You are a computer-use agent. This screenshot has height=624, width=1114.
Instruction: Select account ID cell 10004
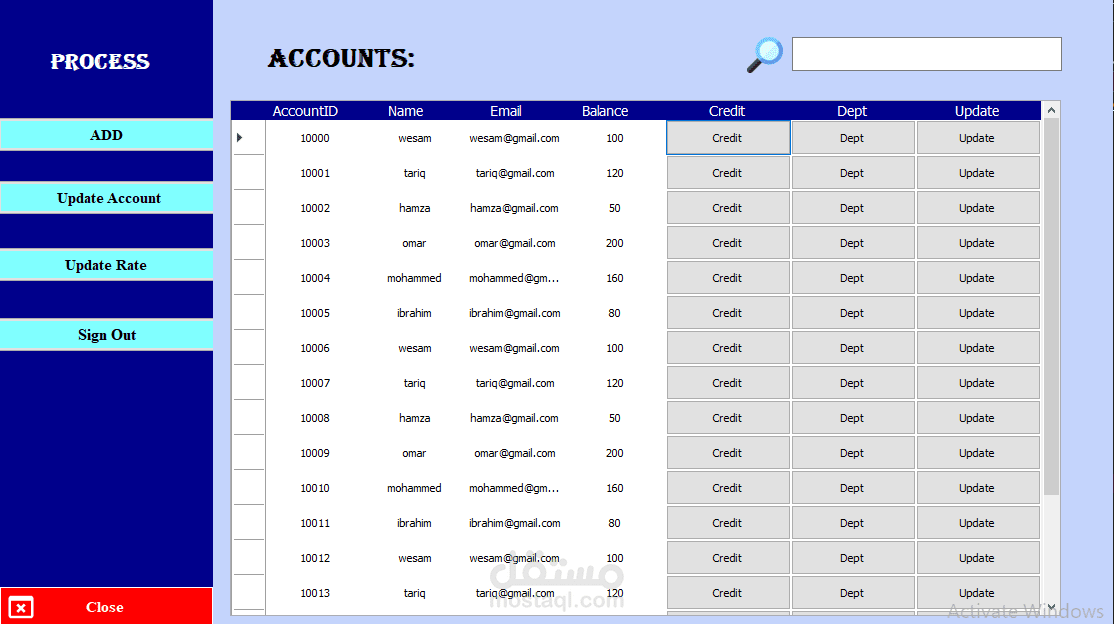pos(315,278)
